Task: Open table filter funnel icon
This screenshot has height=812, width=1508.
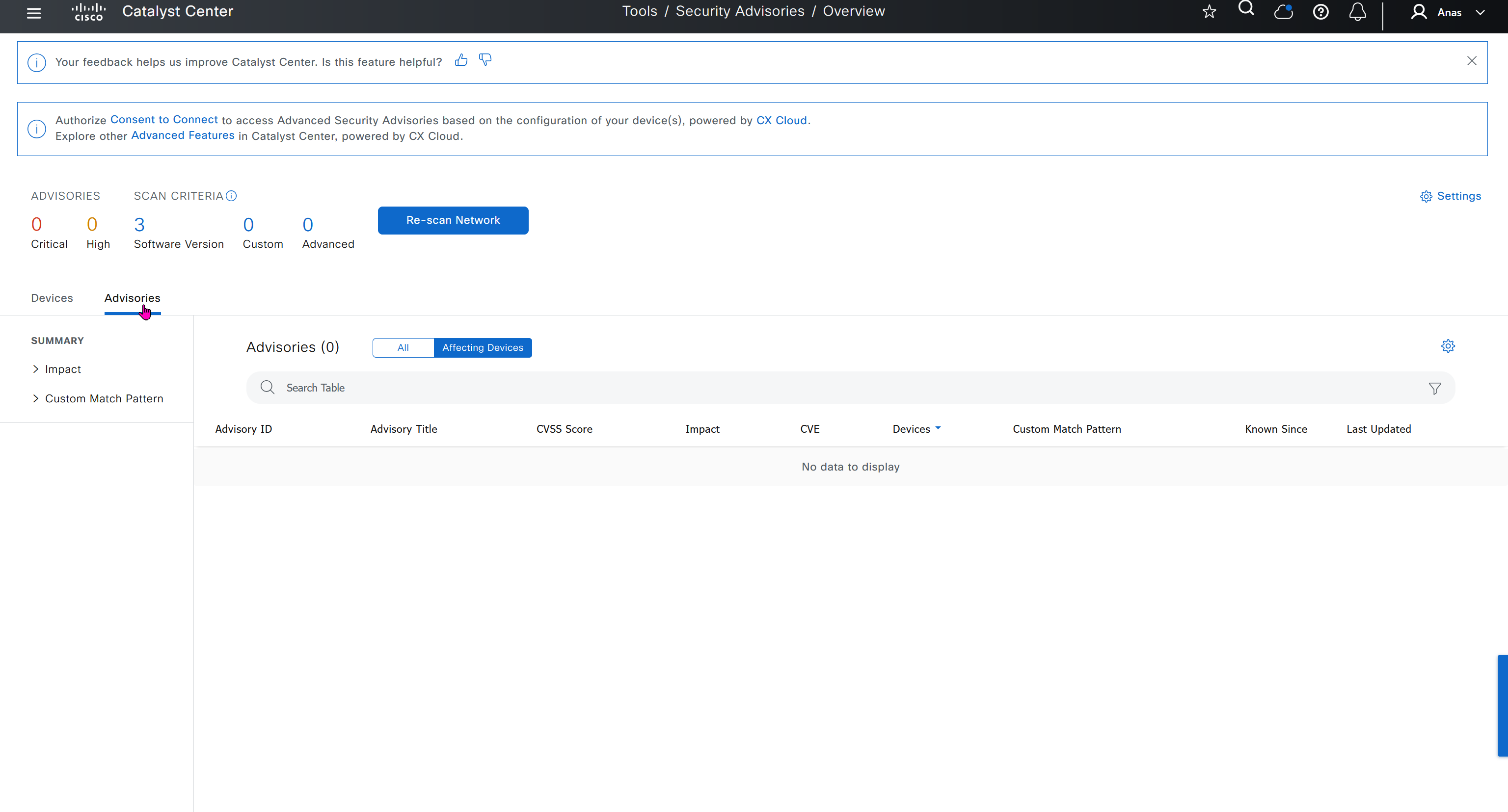Action: click(x=1435, y=389)
